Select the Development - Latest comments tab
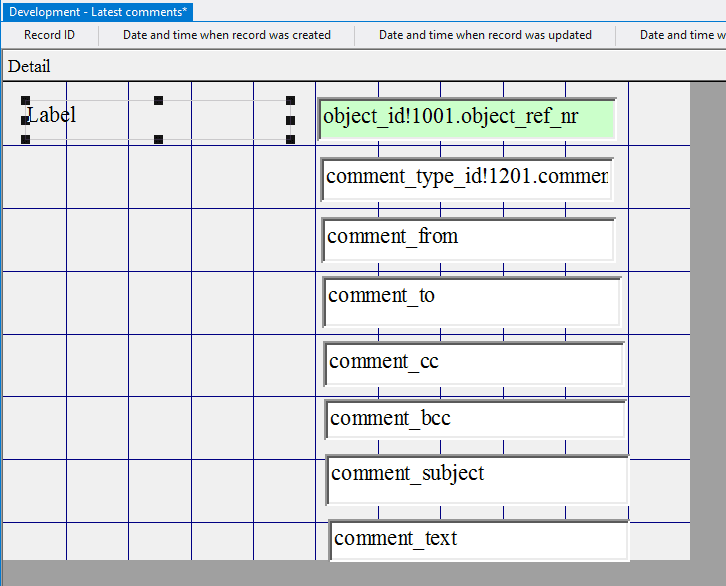This screenshot has height=586, width=726. tap(98, 12)
